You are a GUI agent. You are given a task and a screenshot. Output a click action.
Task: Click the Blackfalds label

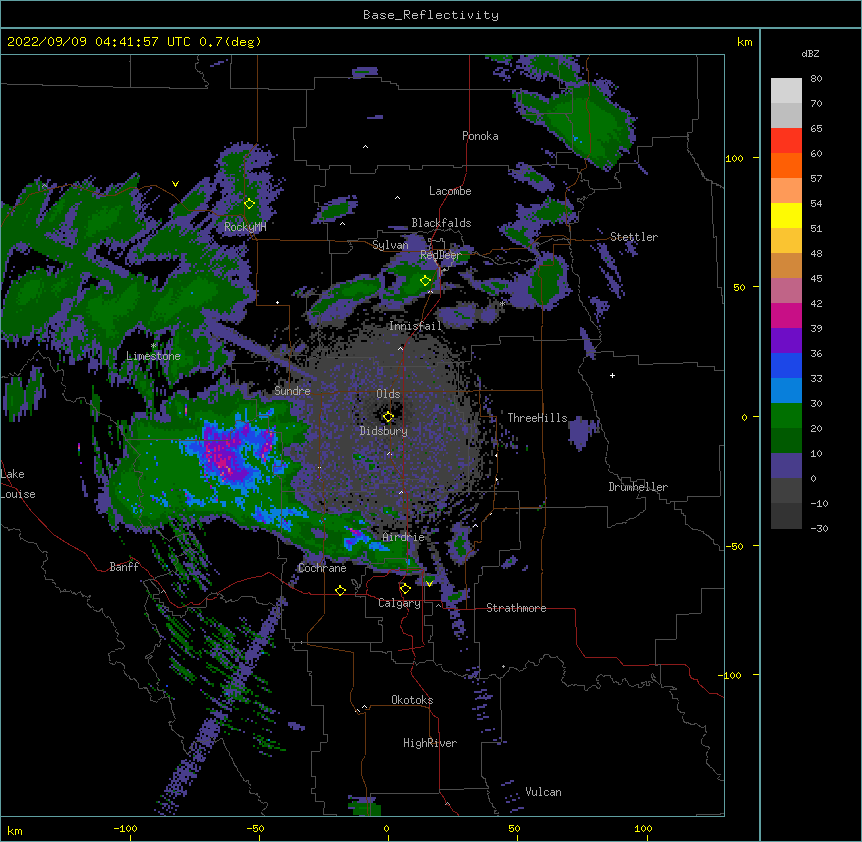(x=441, y=223)
